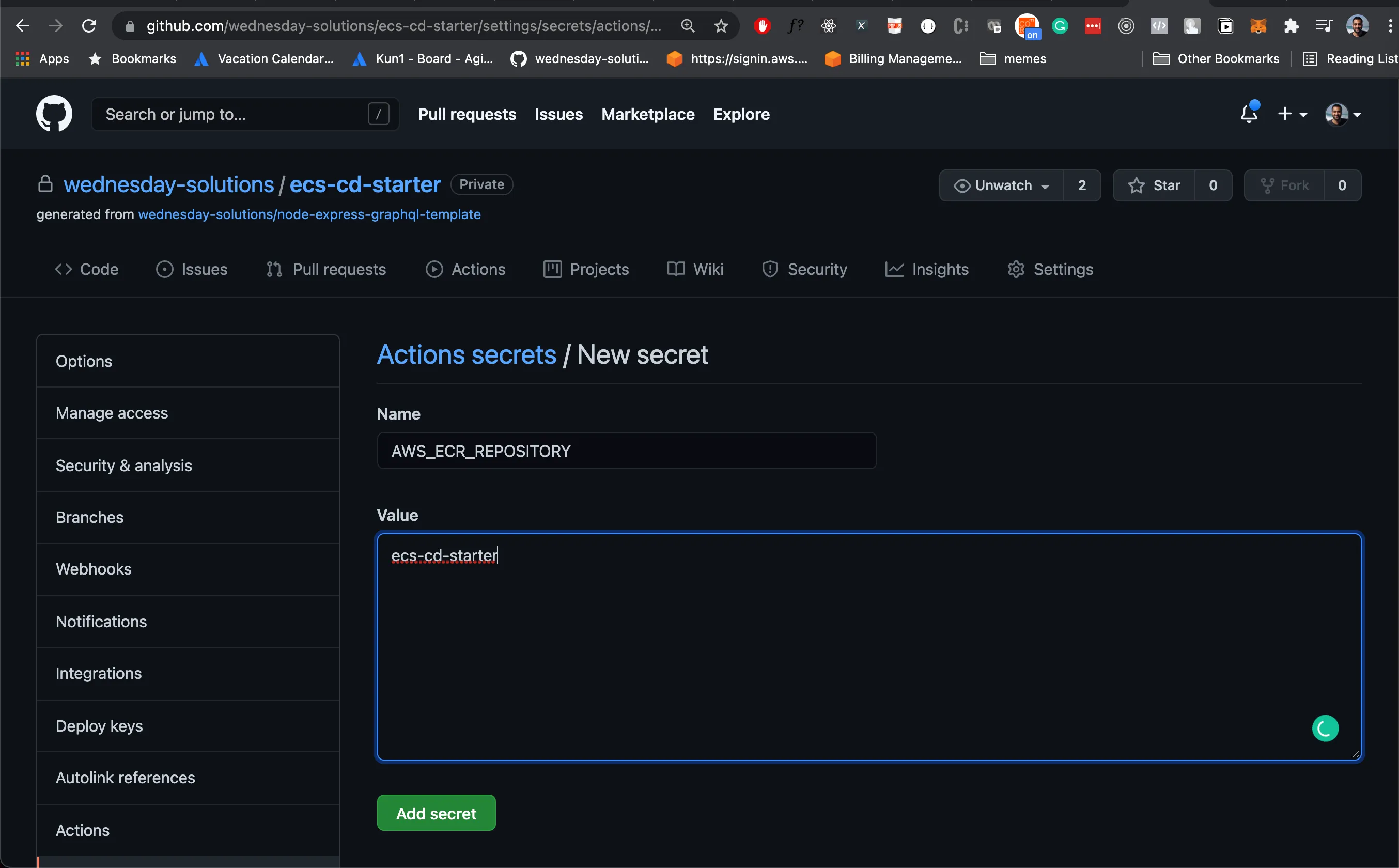Open Reading List in bookmarks bar
The image size is (1399, 868).
[1350, 58]
